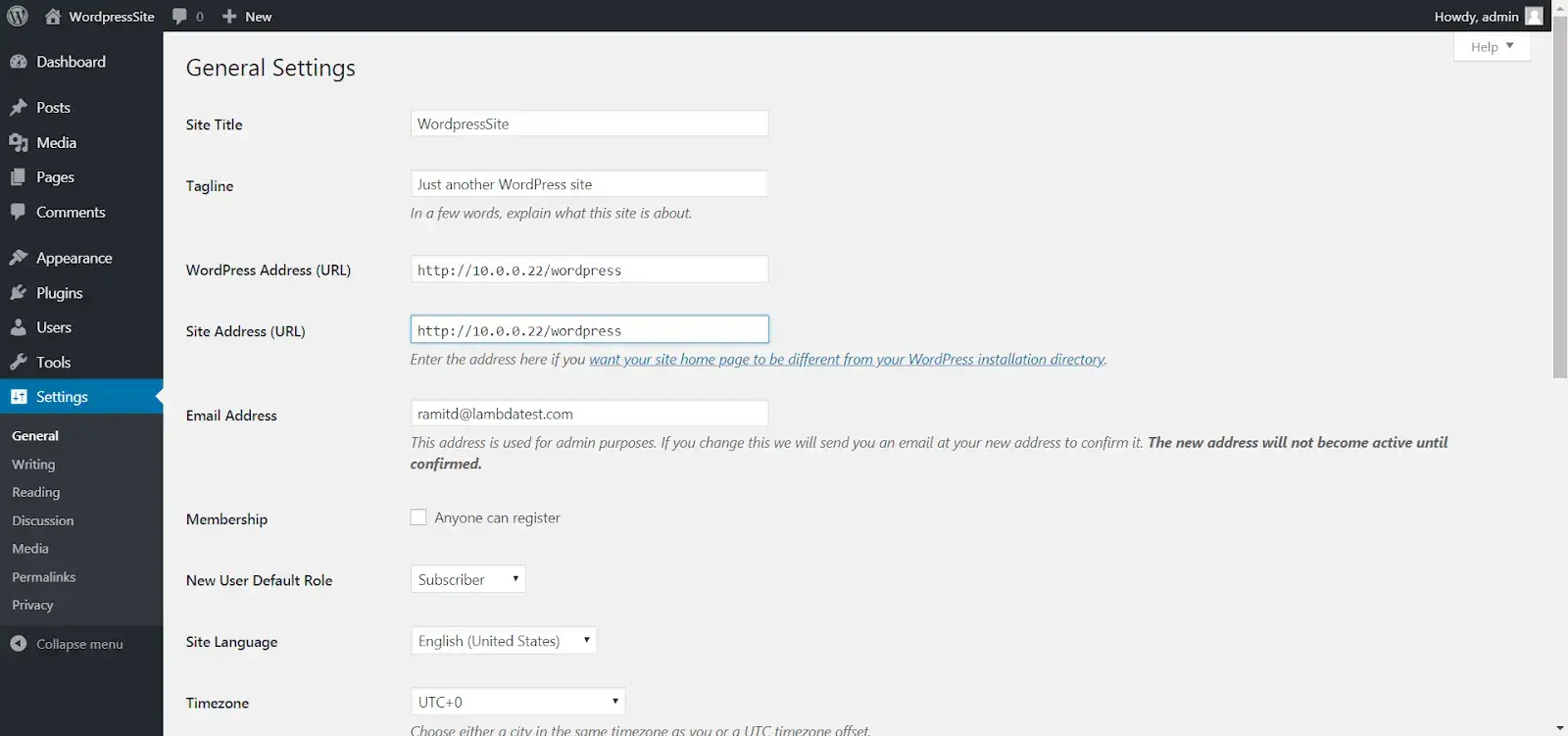Image resolution: width=1568 pixels, height=736 pixels.
Task: Open the comments bubble icon in admin bar
Action: coord(179,16)
